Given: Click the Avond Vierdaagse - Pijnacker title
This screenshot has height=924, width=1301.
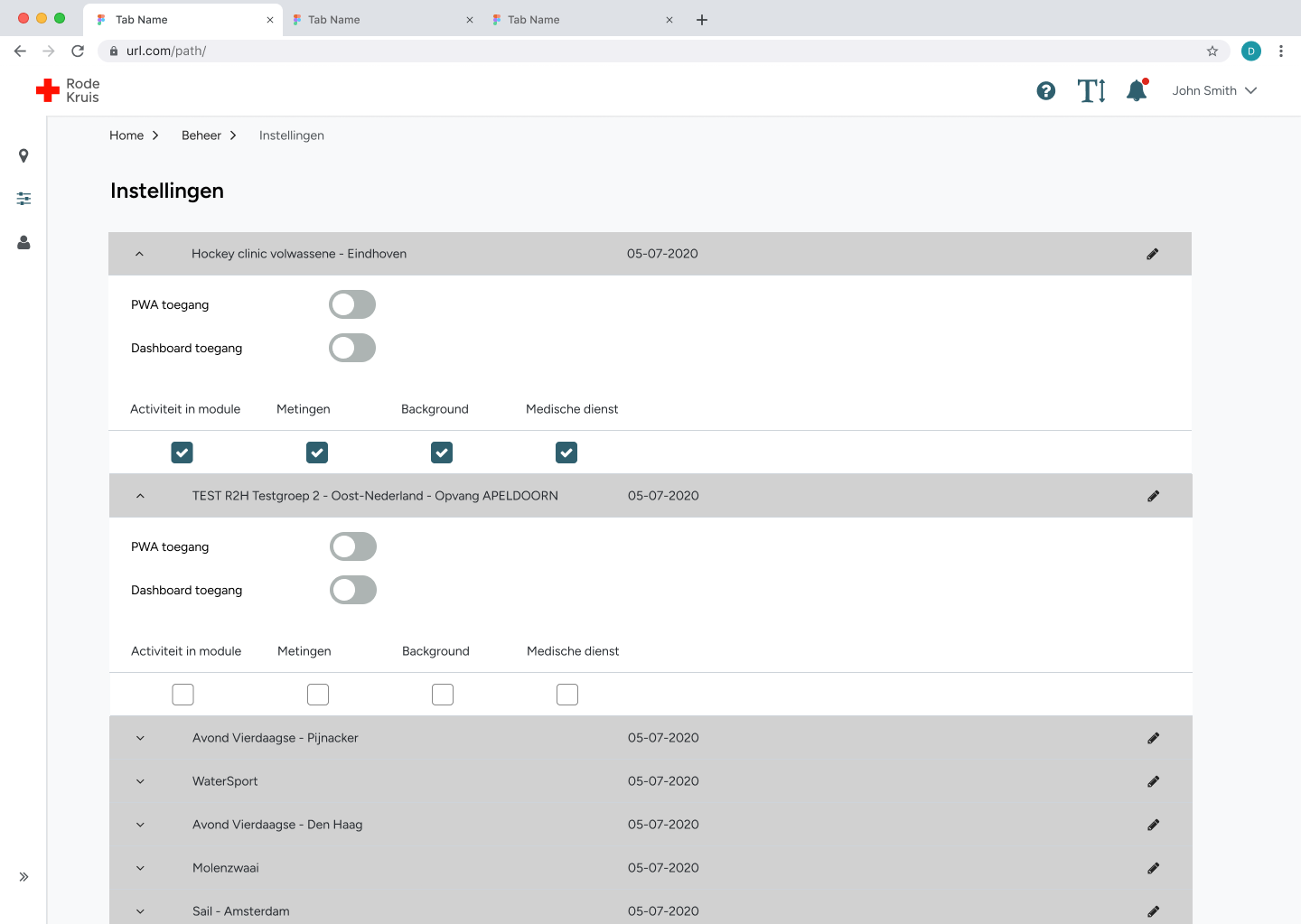Looking at the screenshot, I should [x=276, y=738].
